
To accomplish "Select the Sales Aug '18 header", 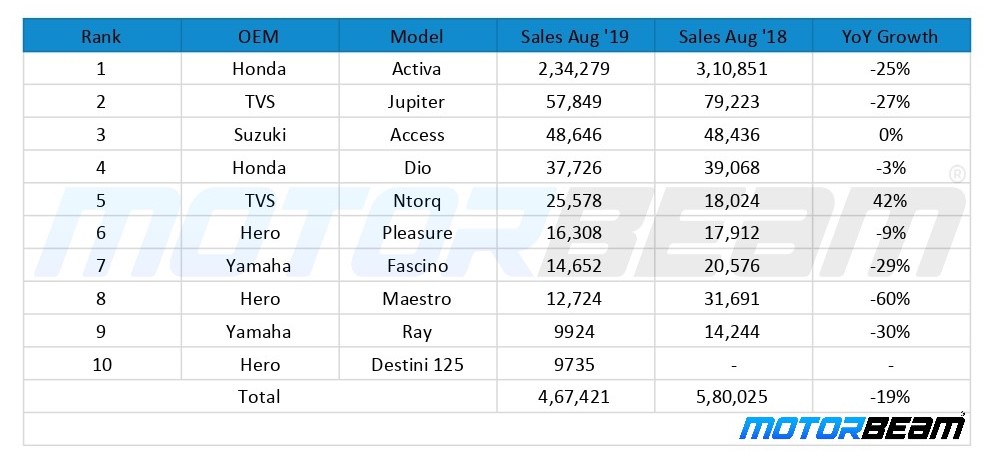I will [733, 37].
